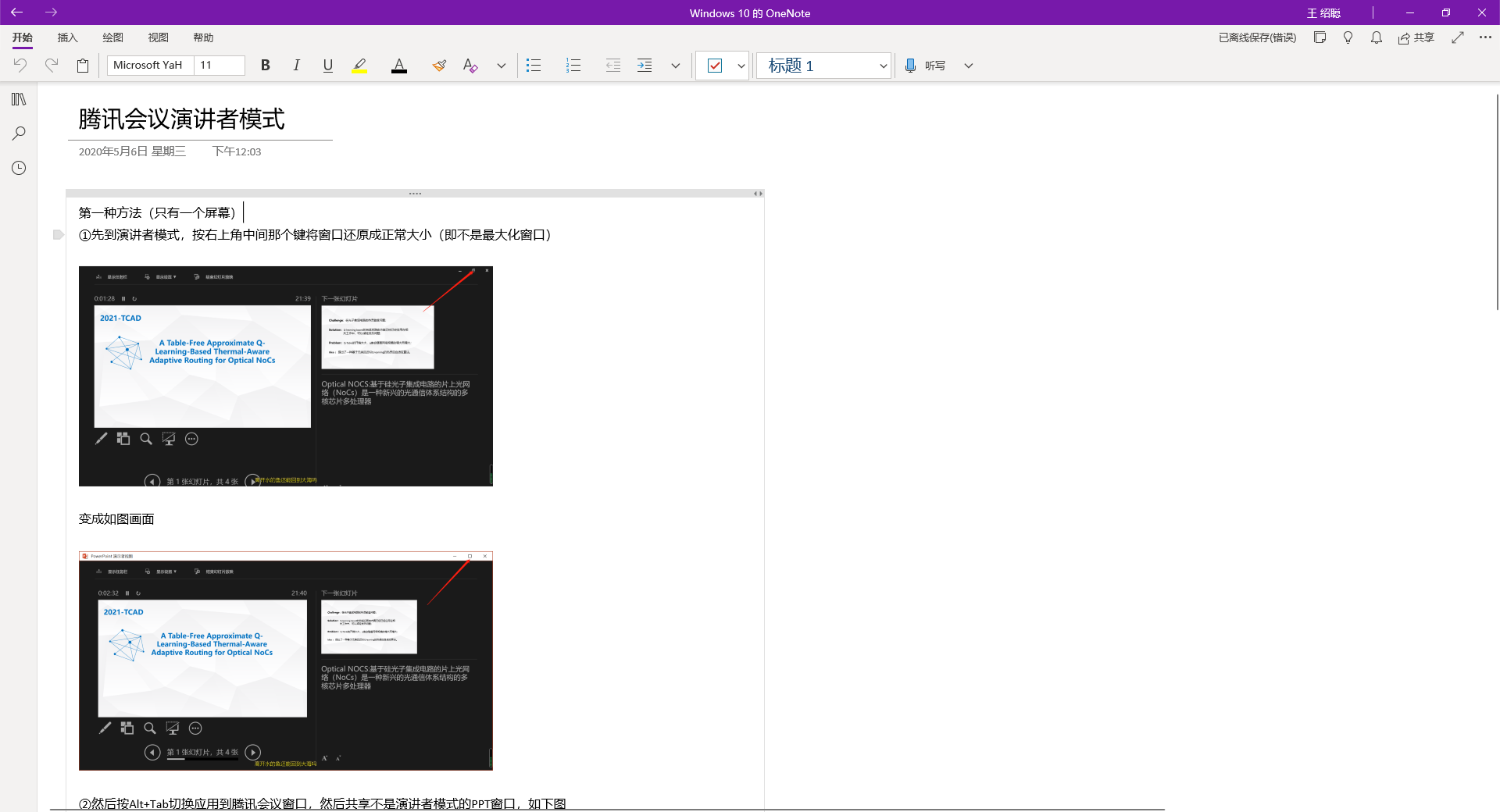The height and width of the screenshot is (812, 1500).
Task: Insert a bulleted list
Action: (x=534, y=66)
